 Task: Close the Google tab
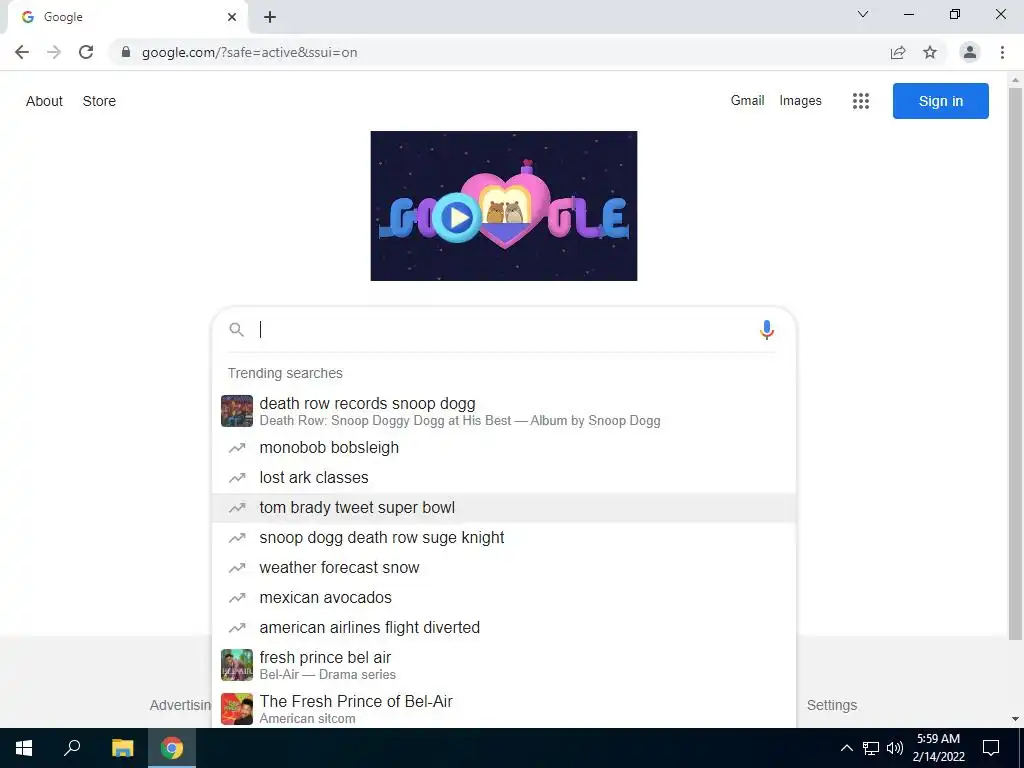[232, 17]
